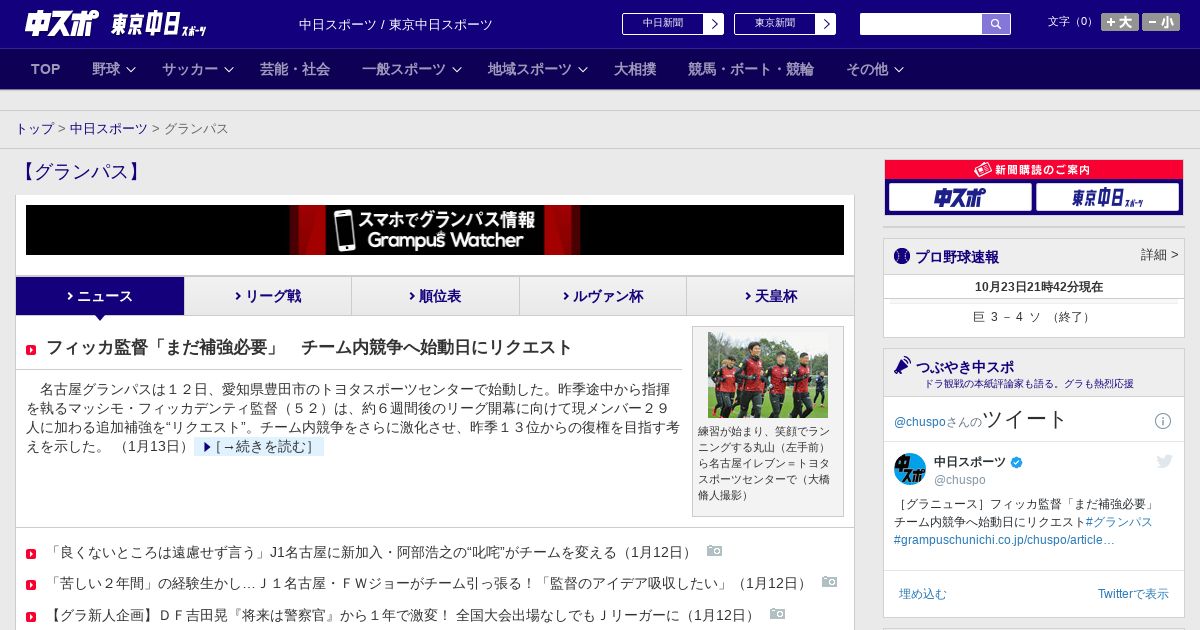Click the Twitter bird icon in tweet
This screenshot has height=630, width=1200.
[x=1164, y=461]
